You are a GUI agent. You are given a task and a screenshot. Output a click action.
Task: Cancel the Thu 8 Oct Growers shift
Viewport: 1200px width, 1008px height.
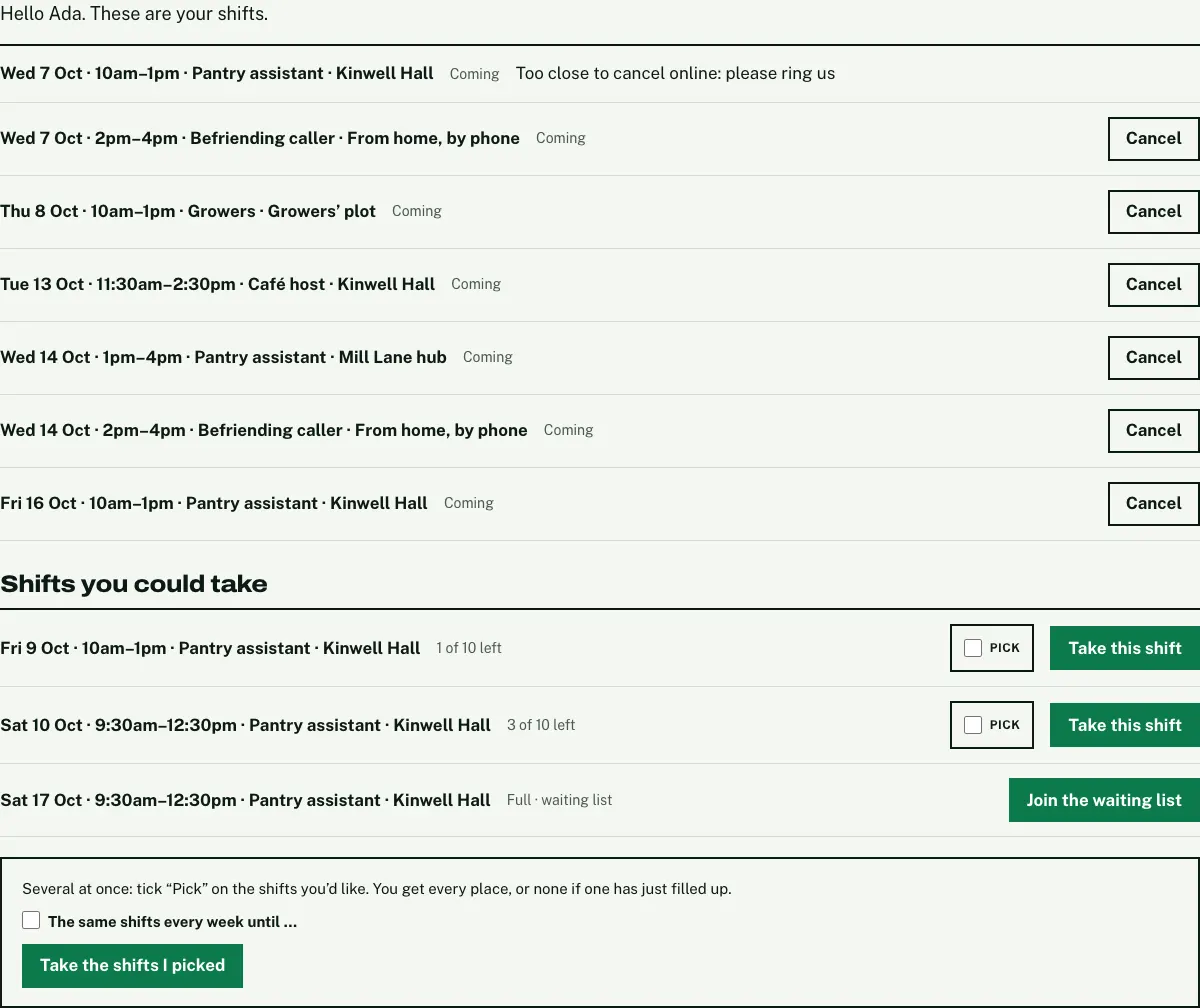(1154, 212)
